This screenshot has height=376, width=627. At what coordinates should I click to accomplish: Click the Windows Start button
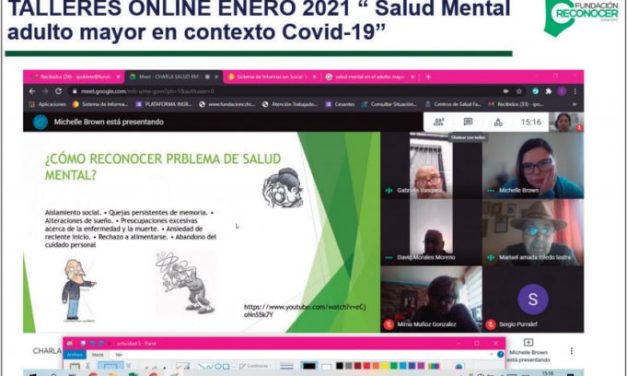pos(33,374)
